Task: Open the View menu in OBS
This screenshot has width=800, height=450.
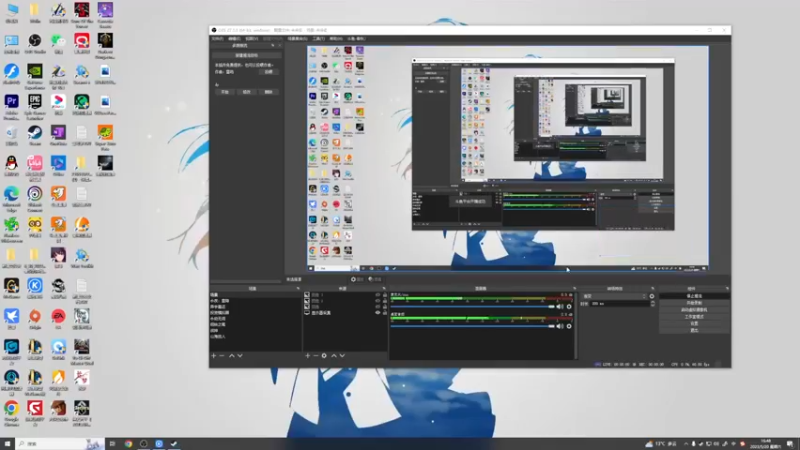Action: click(x=252, y=39)
